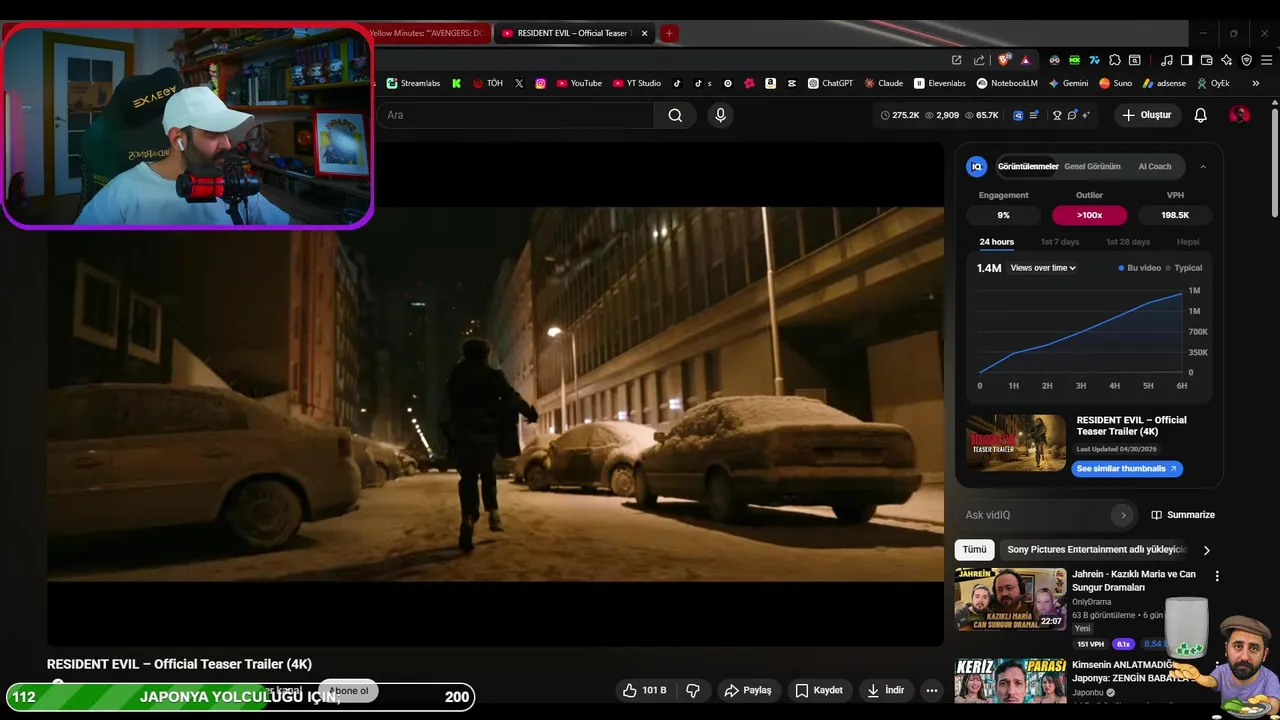Open menu for Jahrein video suggestion

1217,576
